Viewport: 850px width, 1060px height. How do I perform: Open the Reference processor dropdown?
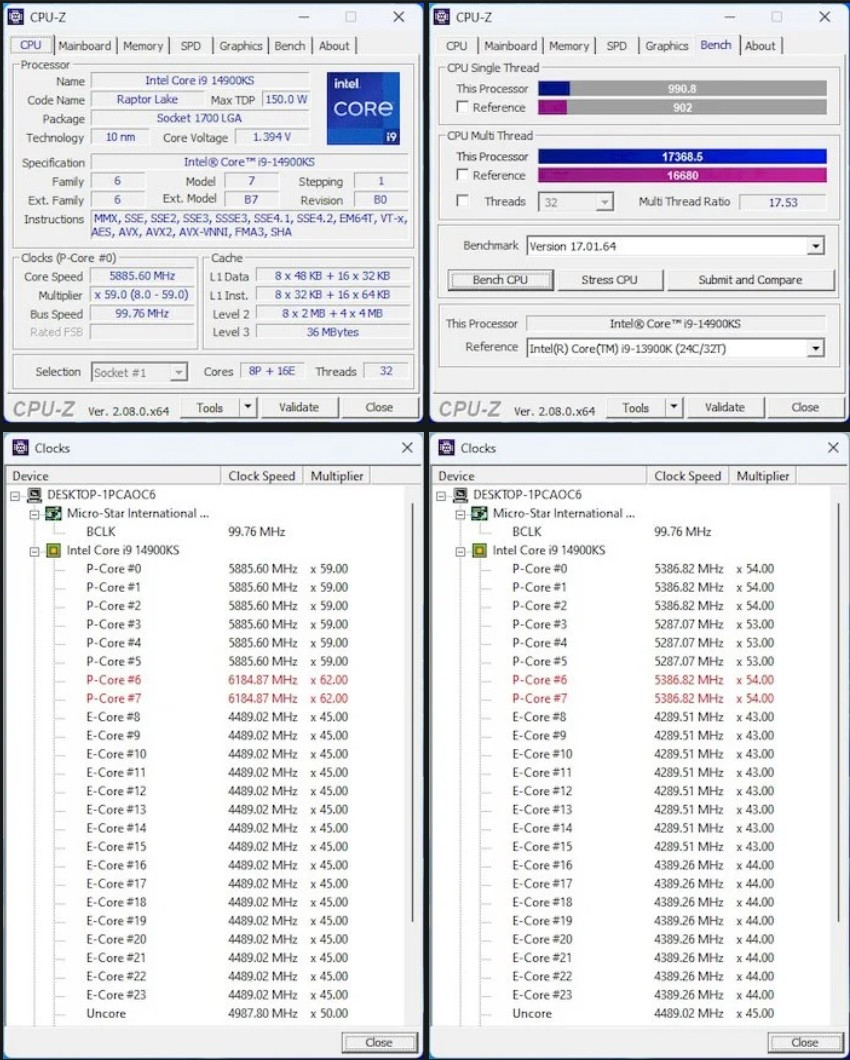816,349
